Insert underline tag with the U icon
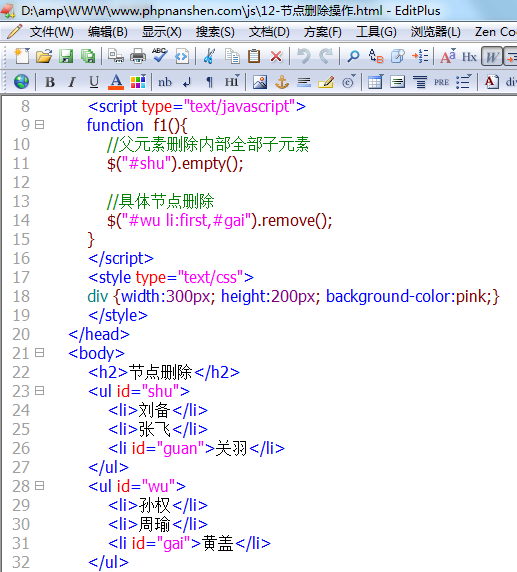This screenshot has height=572, width=517. click(94, 82)
